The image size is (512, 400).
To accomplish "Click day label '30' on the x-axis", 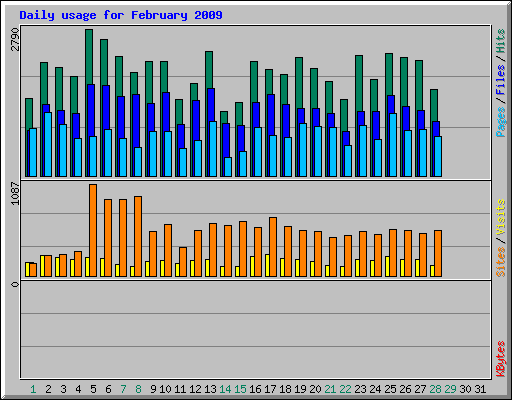I will 465,389.
